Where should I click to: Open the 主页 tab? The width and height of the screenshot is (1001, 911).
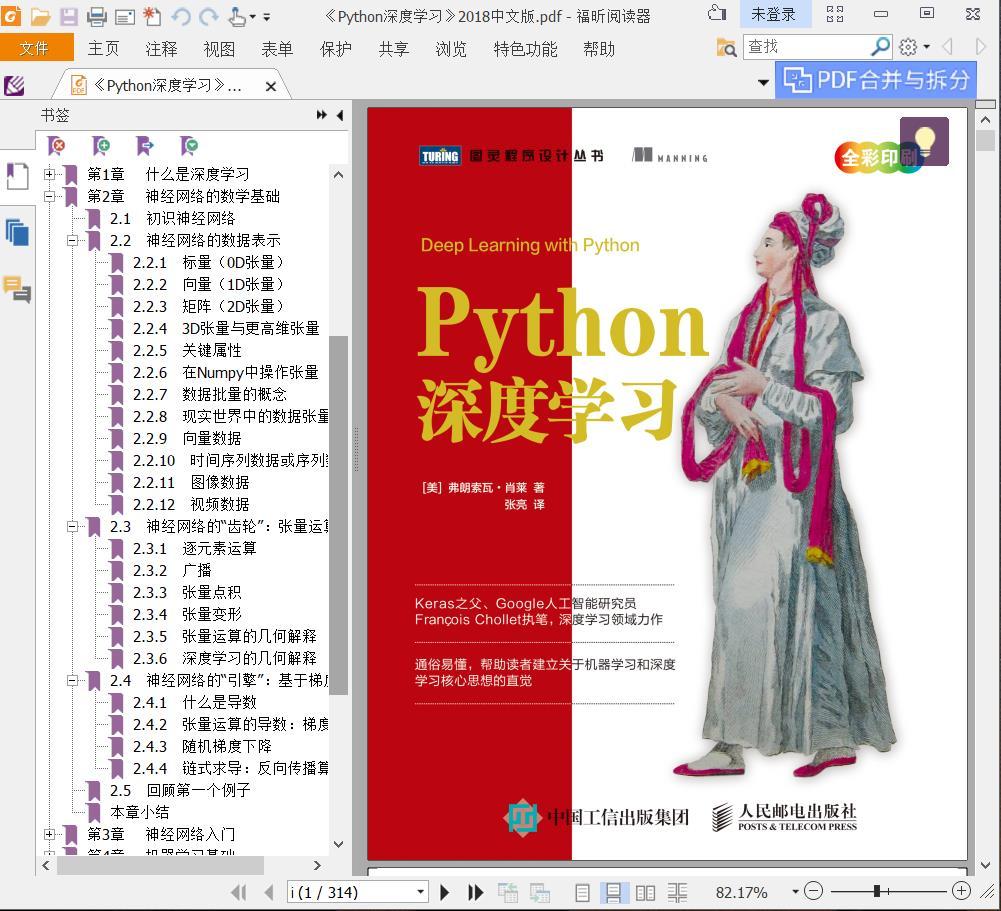[x=103, y=49]
